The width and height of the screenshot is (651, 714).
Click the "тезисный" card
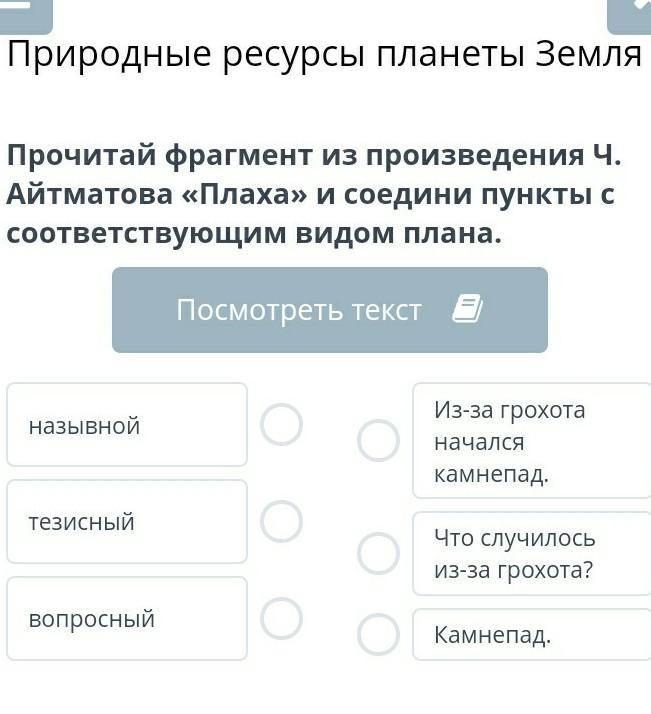(x=127, y=521)
